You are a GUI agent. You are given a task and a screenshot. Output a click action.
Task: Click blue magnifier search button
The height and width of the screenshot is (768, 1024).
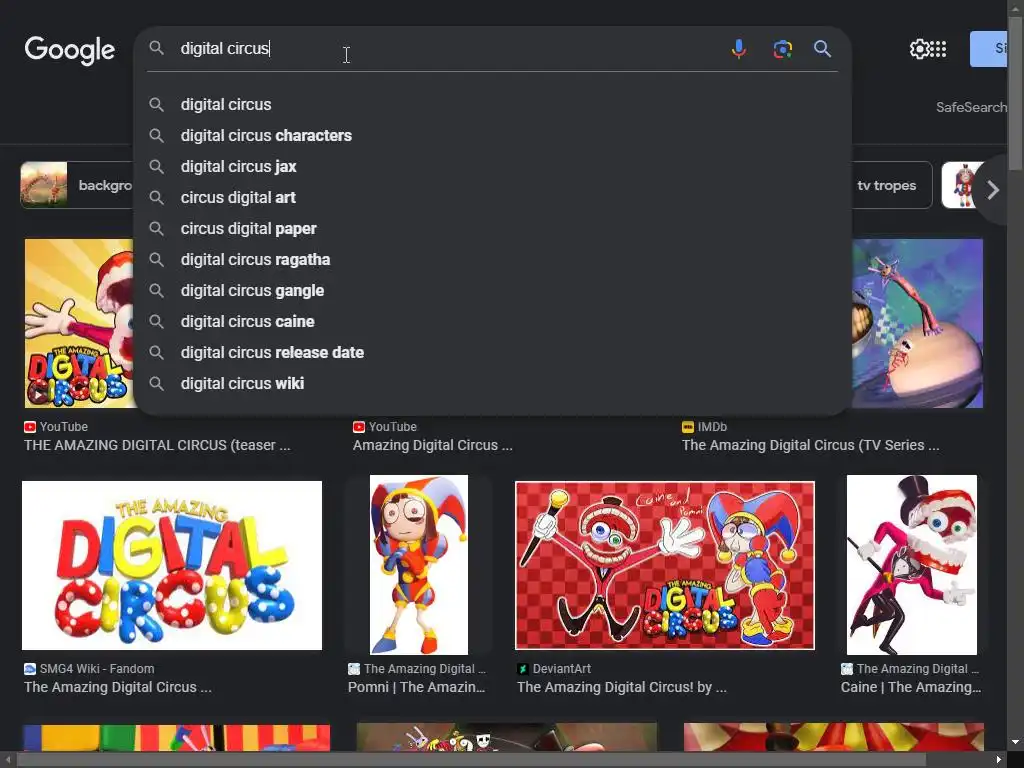[x=822, y=49]
